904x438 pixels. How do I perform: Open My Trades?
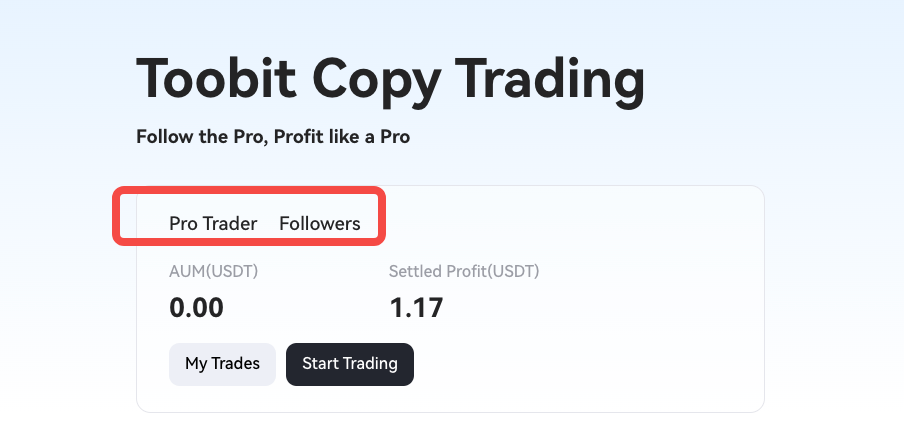pos(222,364)
